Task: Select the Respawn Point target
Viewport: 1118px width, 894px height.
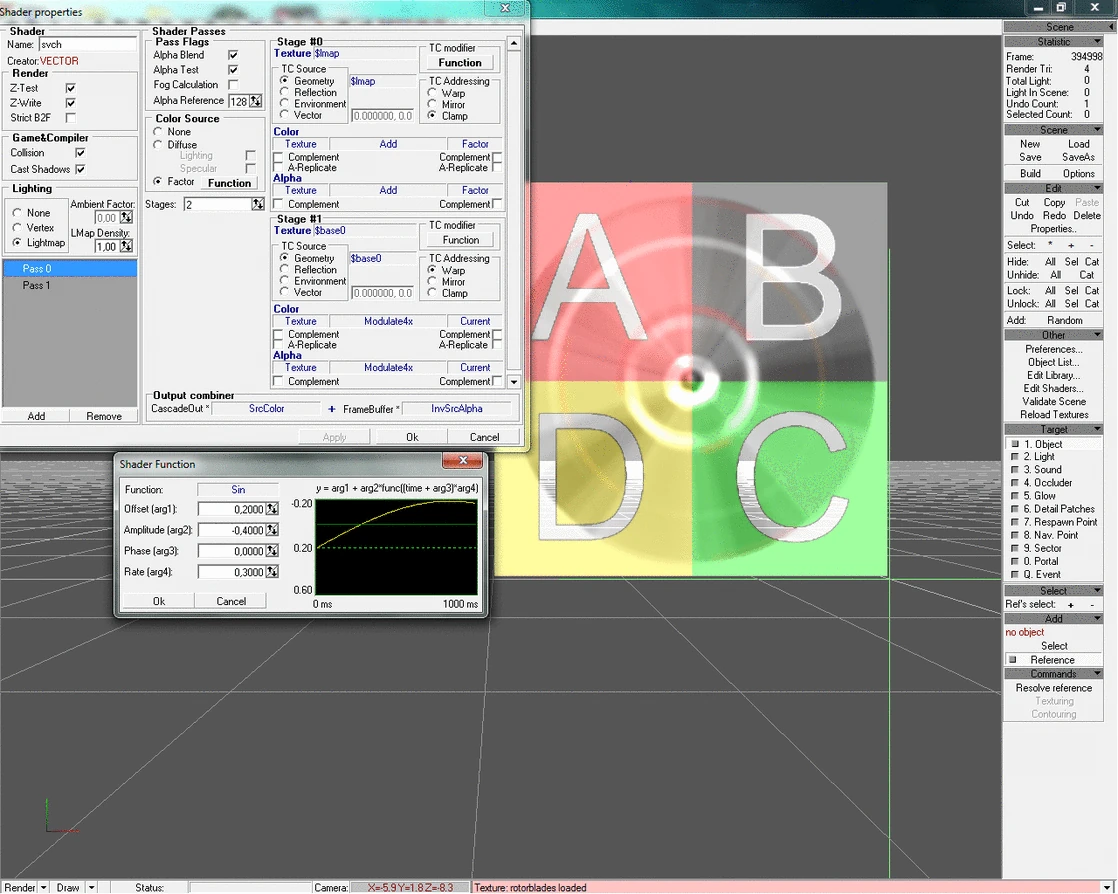Action: (x=1054, y=522)
